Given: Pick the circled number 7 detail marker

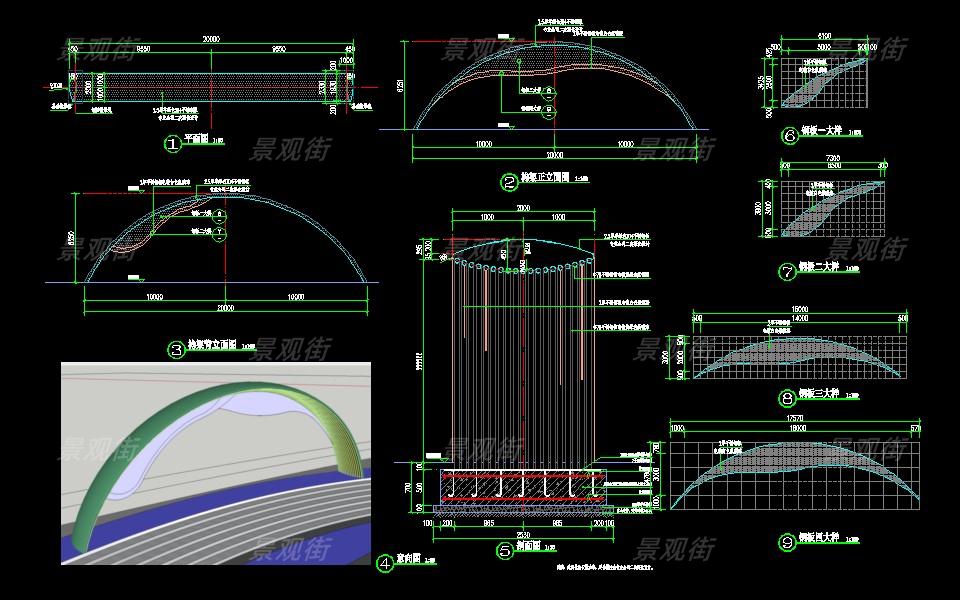Looking at the screenshot, I should [787, 271].
